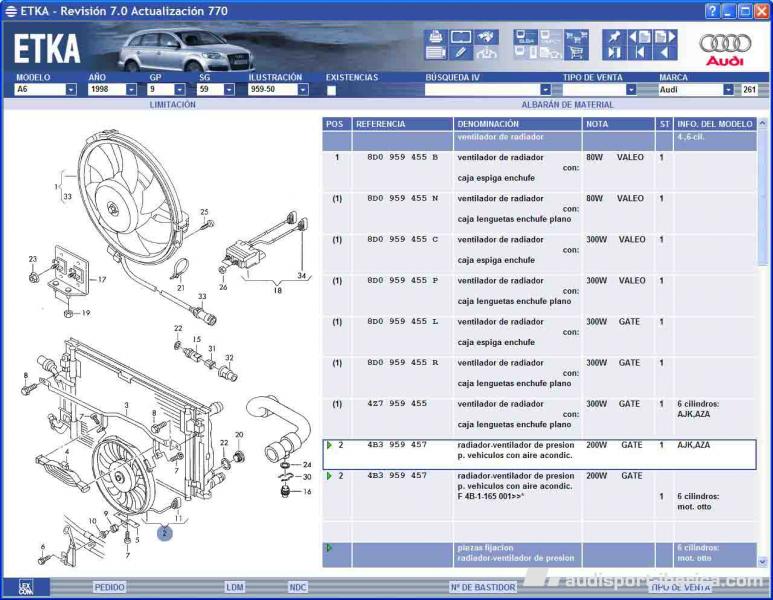The image size is (773, 600).
Task: Expand the Tipo de Venta dropdown
Action: 631,90
